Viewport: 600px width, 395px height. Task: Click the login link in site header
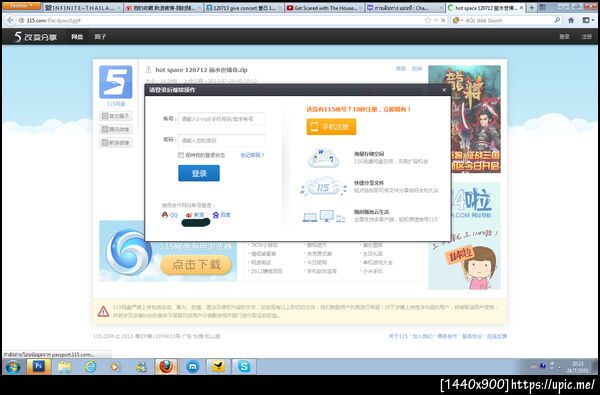pyautogui.click(x=564, y=37)
